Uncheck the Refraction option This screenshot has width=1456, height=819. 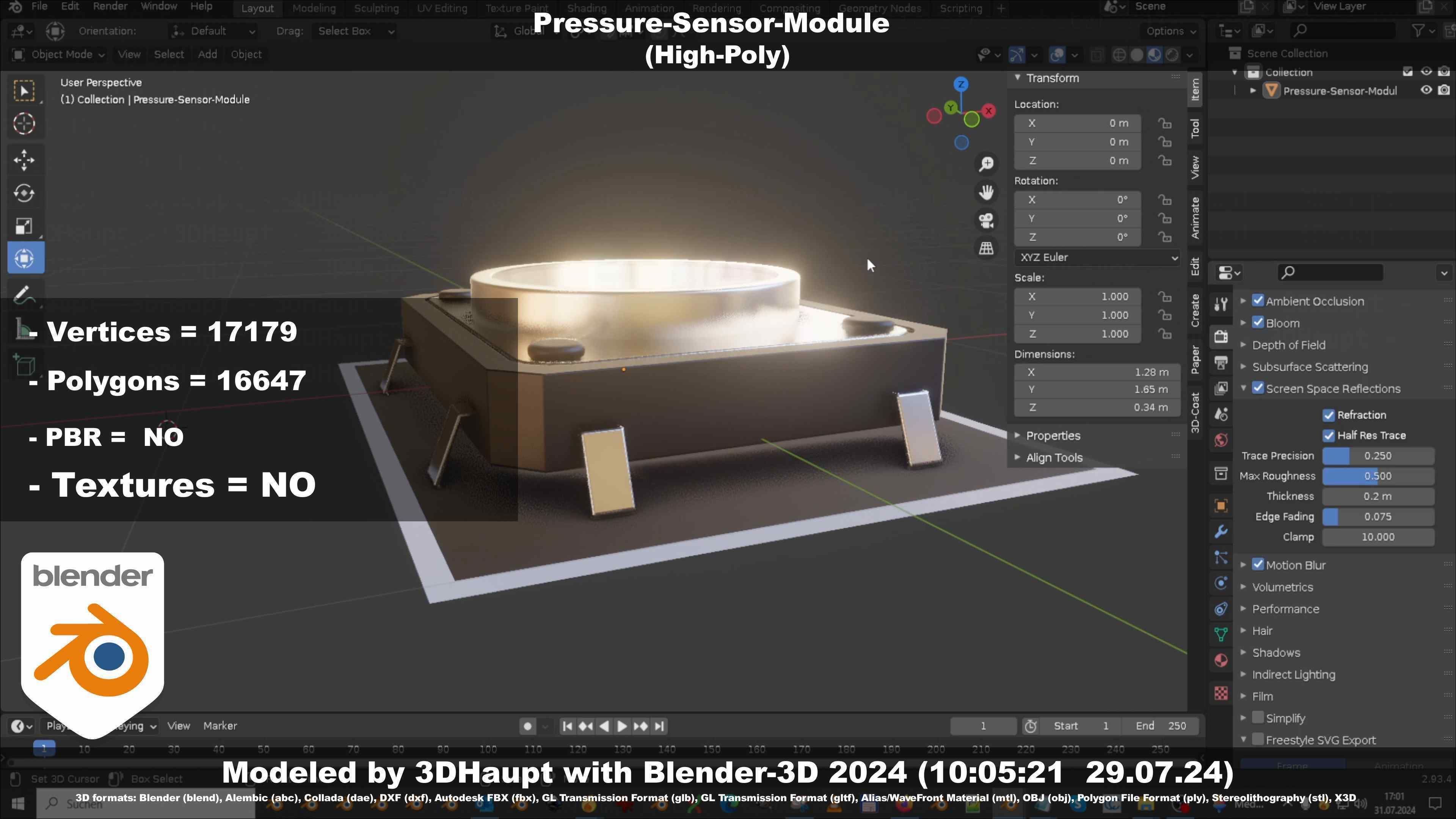coord(1328,416)
